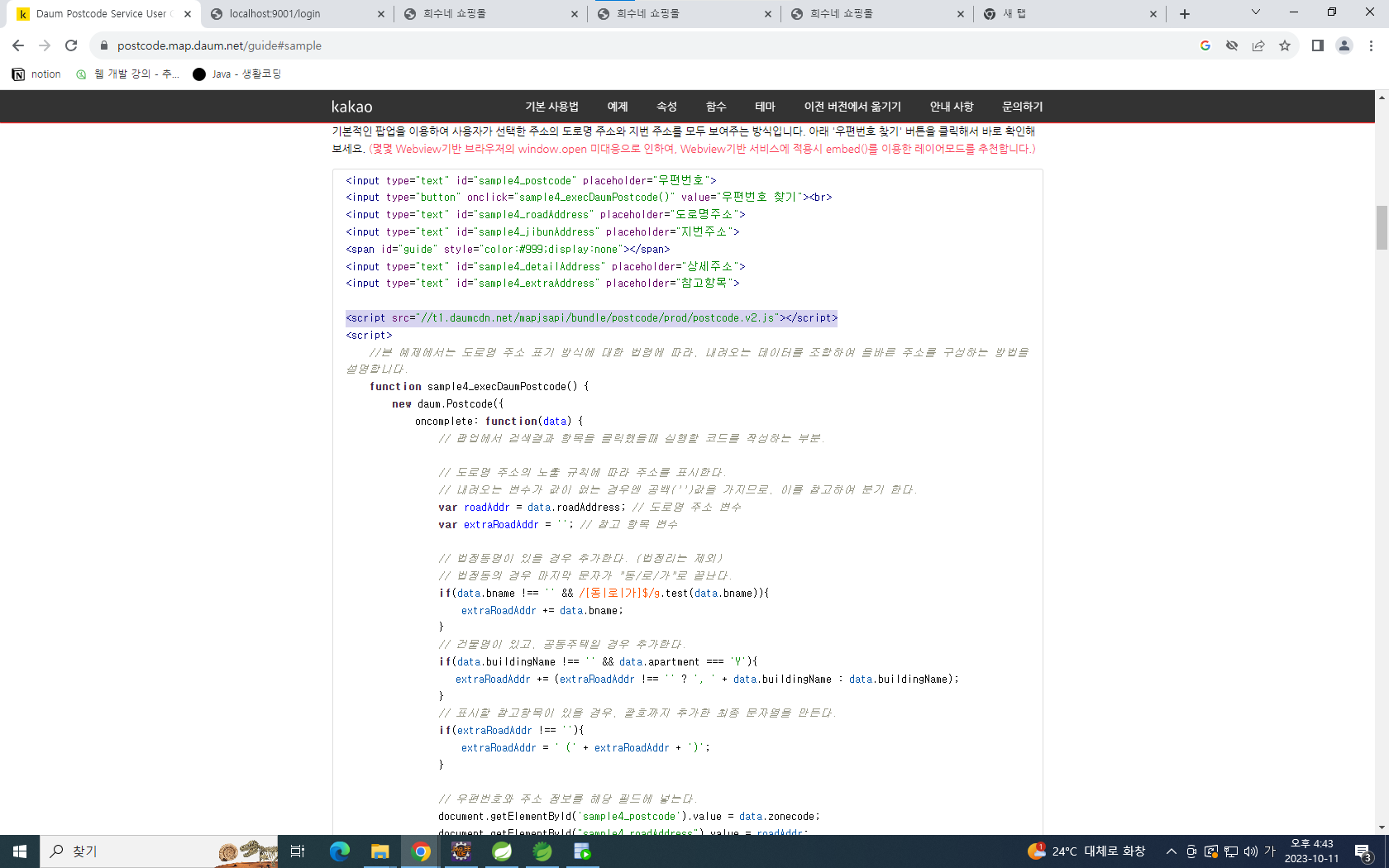
Task: Open the leaf-icon app left of the green bug icon
Action: (502, 851)
